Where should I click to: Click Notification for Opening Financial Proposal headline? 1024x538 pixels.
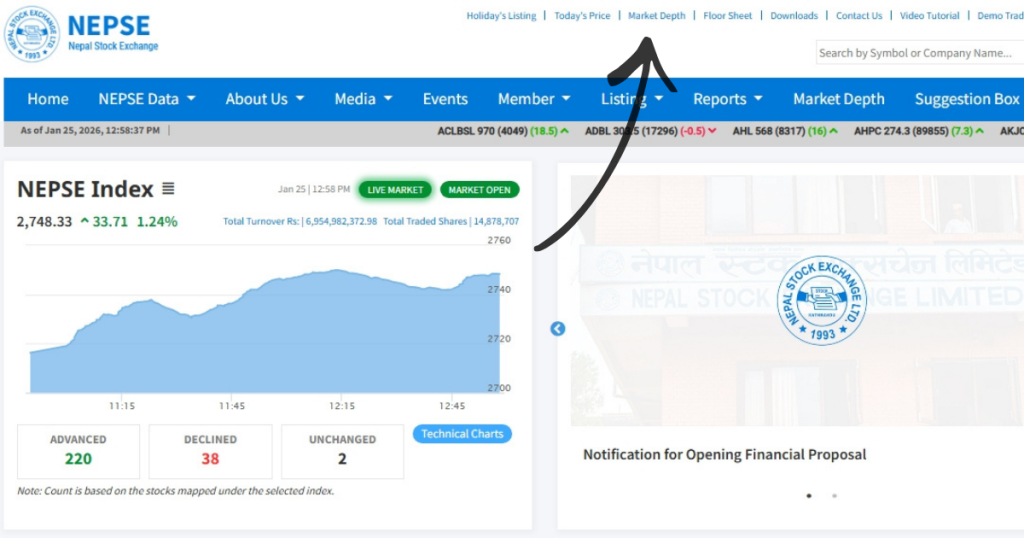[x=724, y=454]
